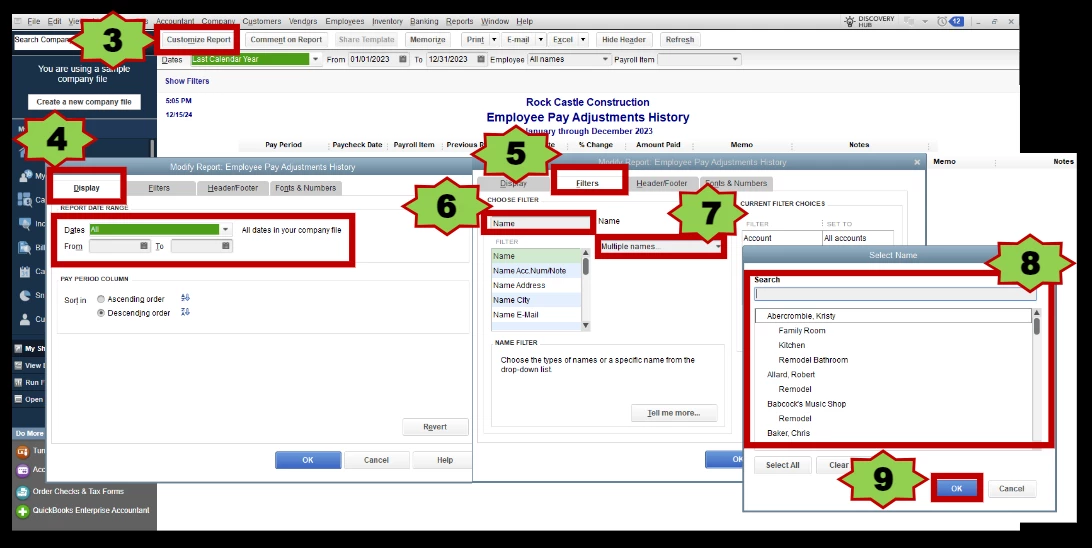Open the report Dates Last Calendar Year dropdown
Viewport: 1092px width, 548px height.
point(315,59)
